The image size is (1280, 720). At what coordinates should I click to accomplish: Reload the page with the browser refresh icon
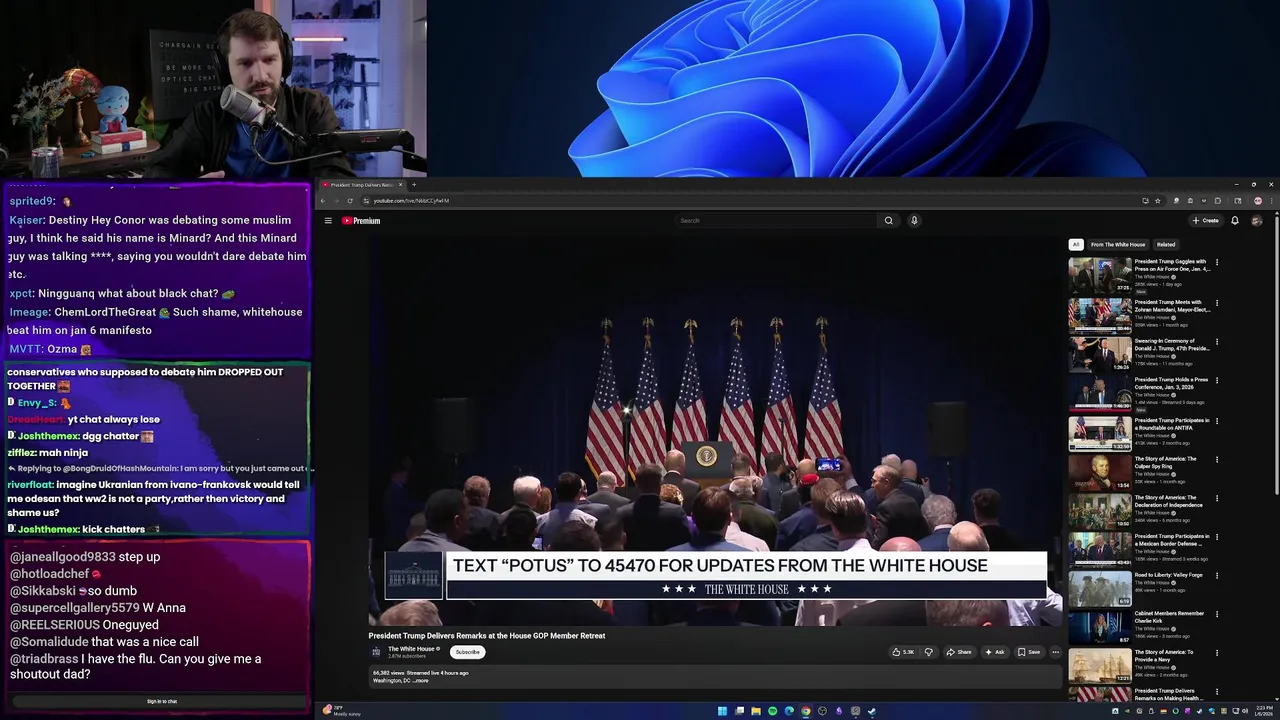click(350, 201)
